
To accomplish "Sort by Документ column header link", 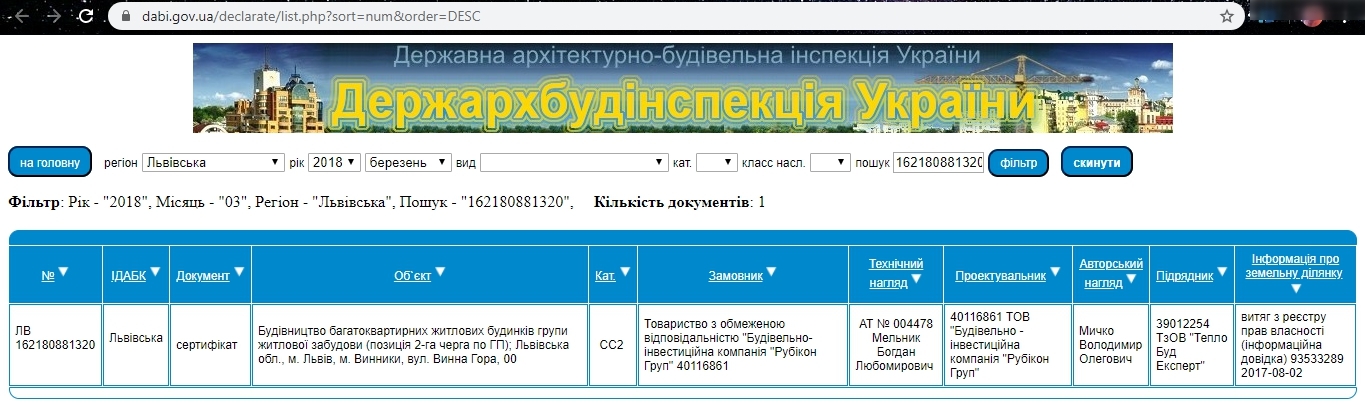I will 203,275.
